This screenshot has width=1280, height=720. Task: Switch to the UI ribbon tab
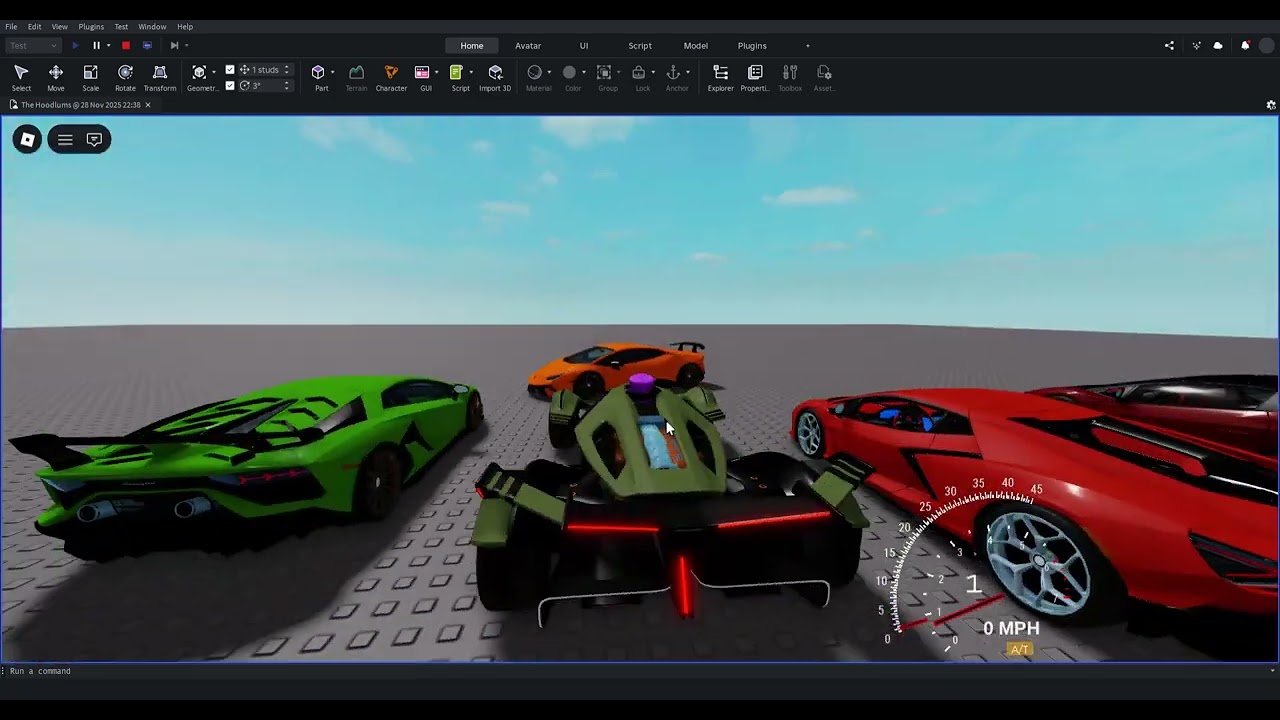[584, 46]
